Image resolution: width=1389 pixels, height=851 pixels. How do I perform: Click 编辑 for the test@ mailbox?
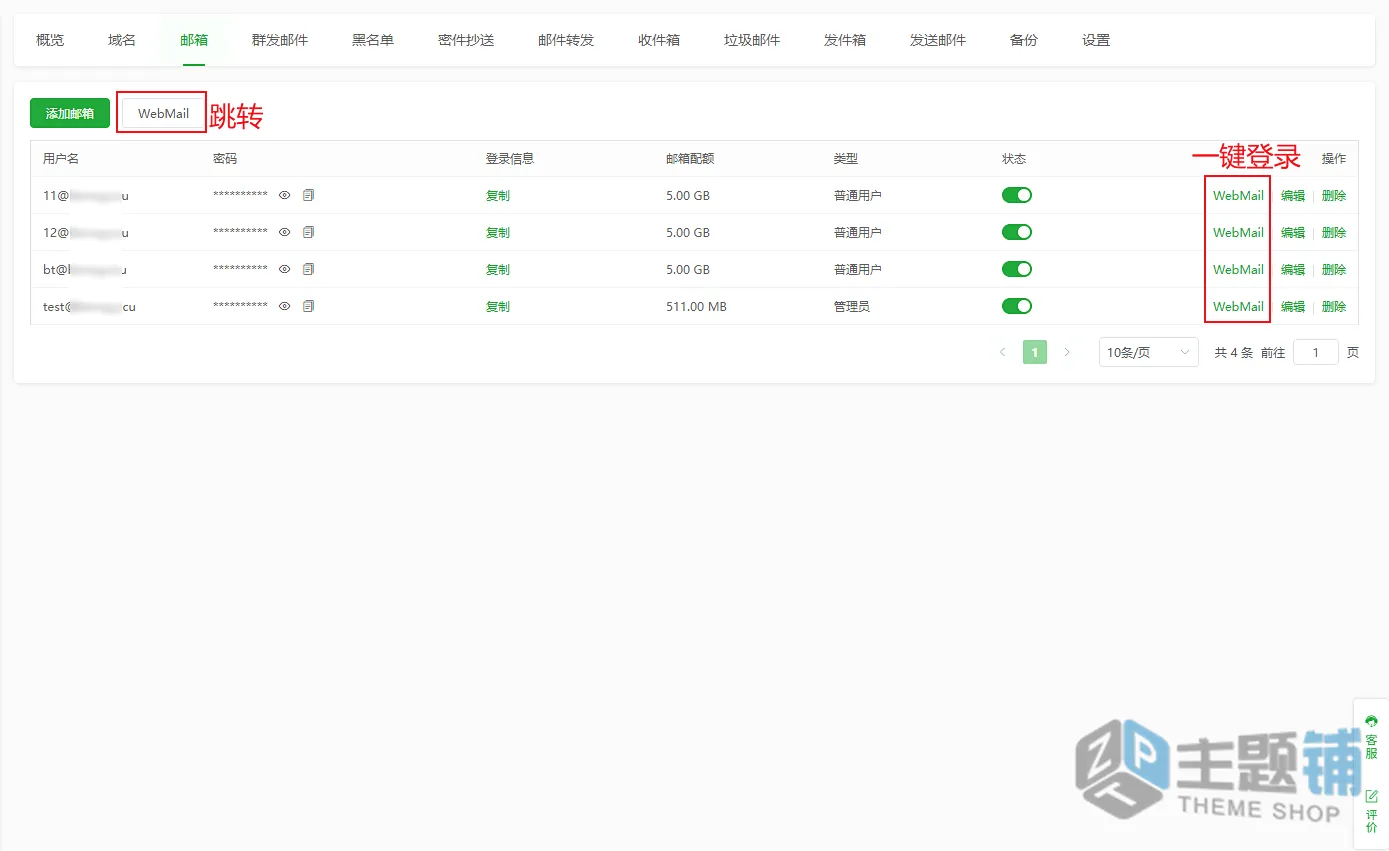[1293, 307]
